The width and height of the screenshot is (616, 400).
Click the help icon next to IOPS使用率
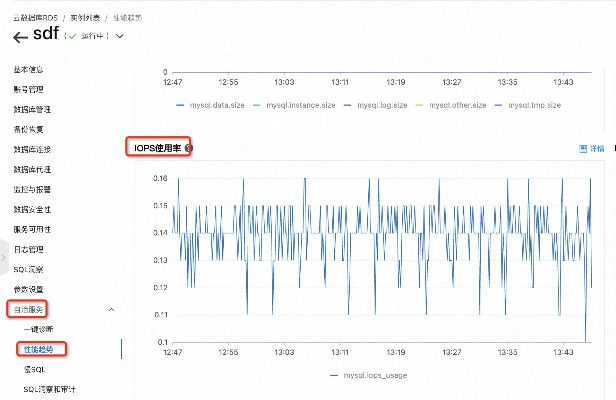[x=188, y=148]
